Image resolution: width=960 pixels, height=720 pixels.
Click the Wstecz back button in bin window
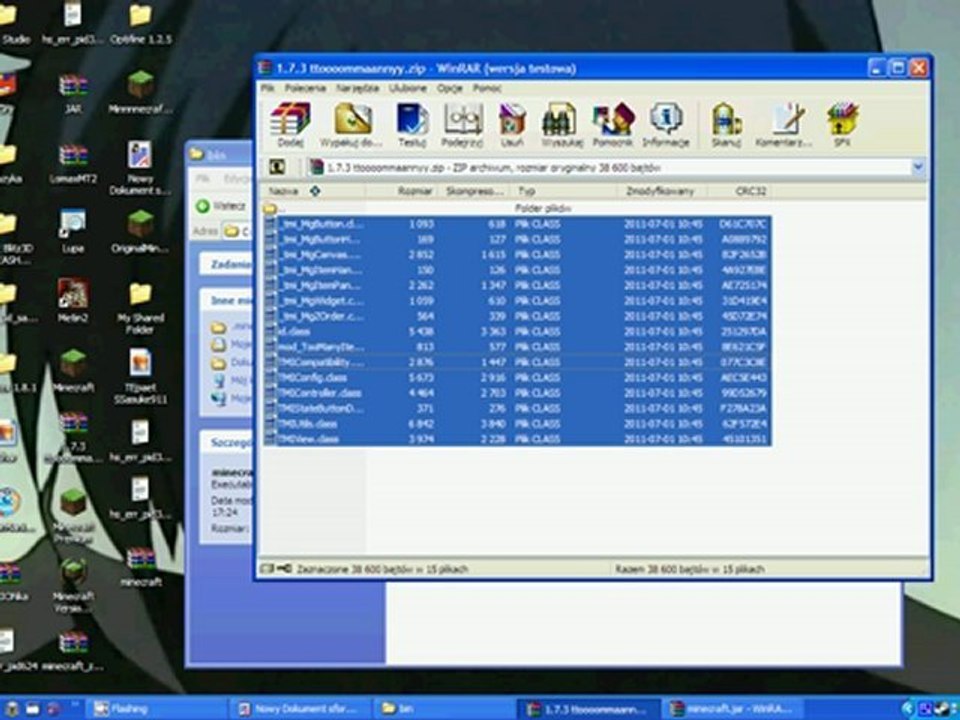(221, 206)
